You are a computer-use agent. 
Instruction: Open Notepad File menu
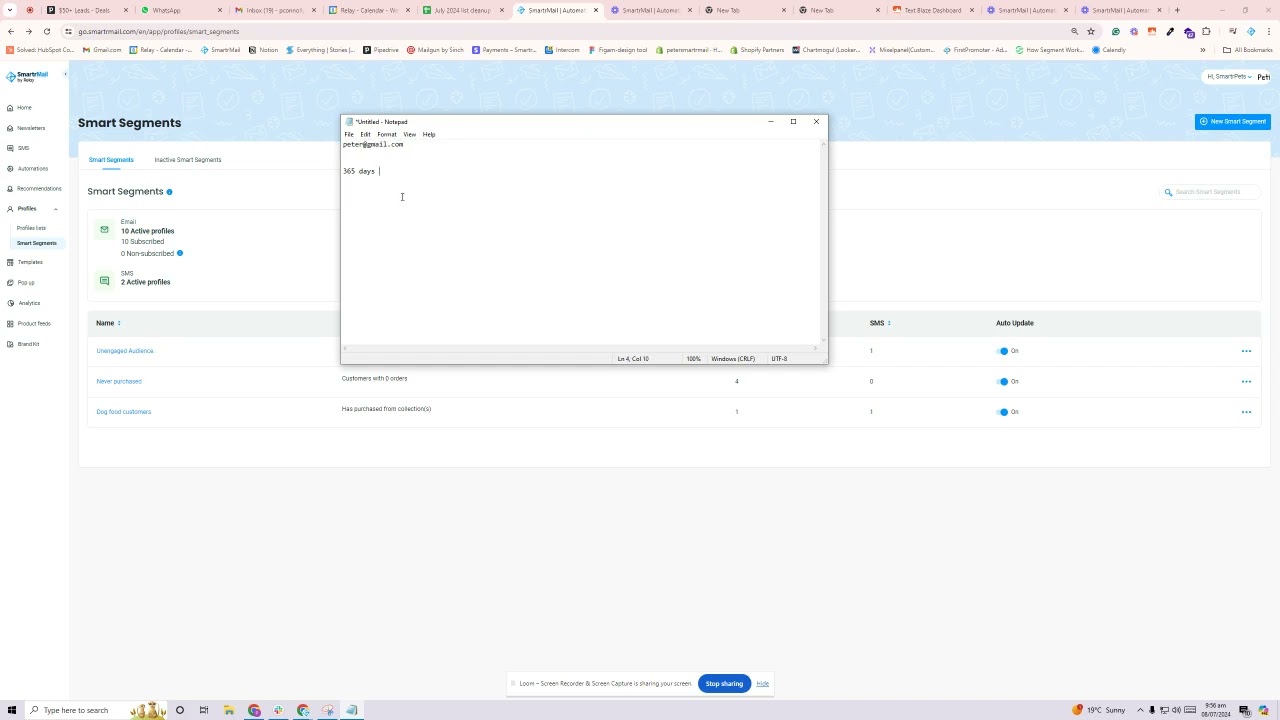pyautogui.click(x=349, y=134)
